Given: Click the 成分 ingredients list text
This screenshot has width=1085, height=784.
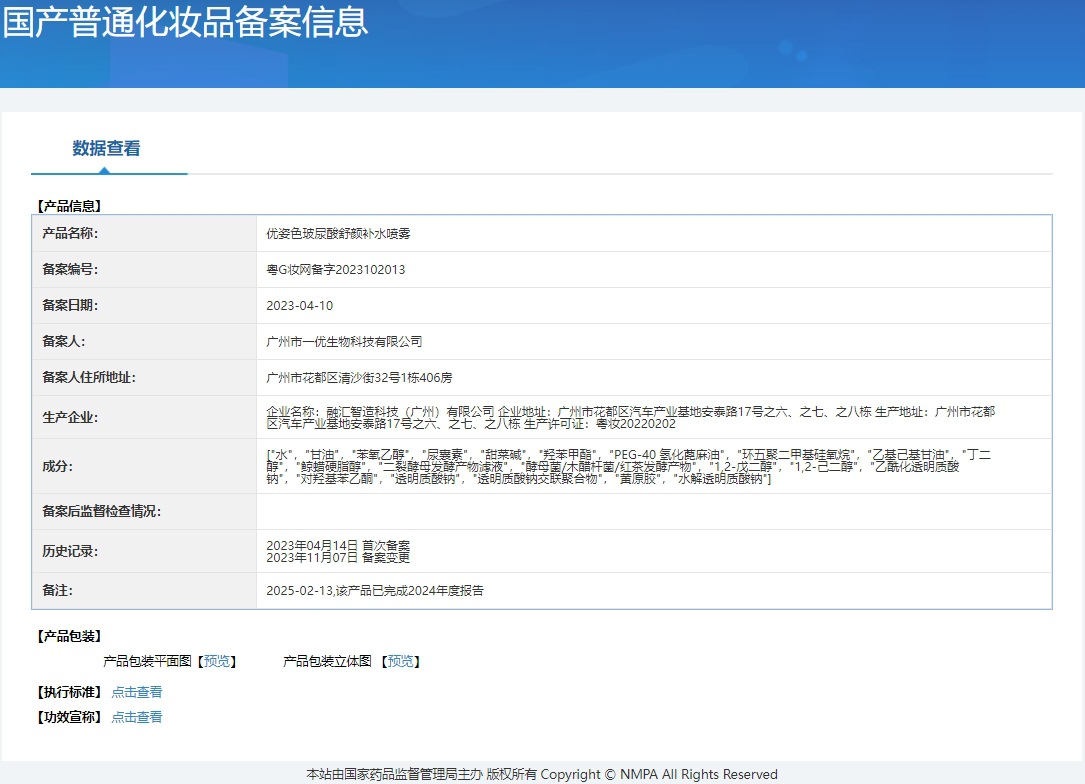Looking at the screenshot, I should (x=628, y=466).
